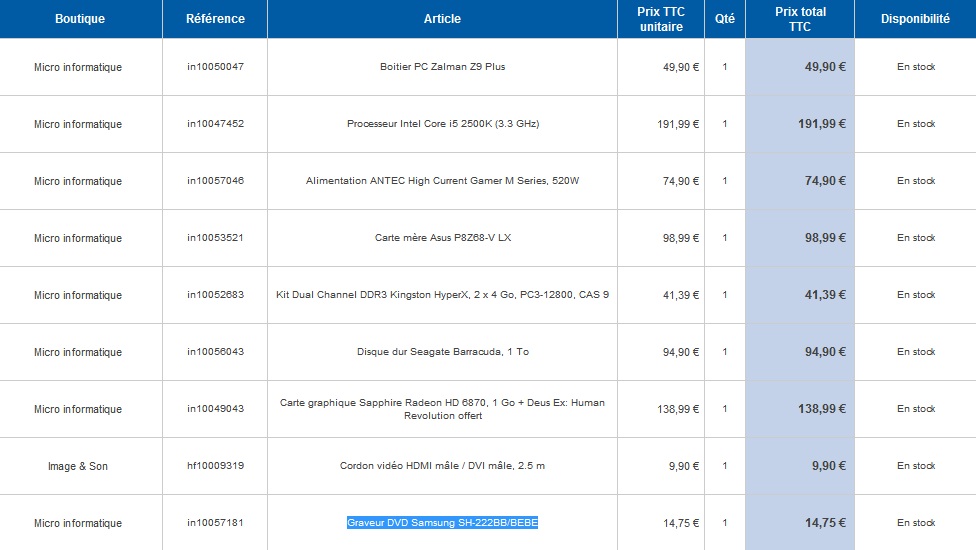
Task: Select reference in10047452
Action: (x=215, y=124)
